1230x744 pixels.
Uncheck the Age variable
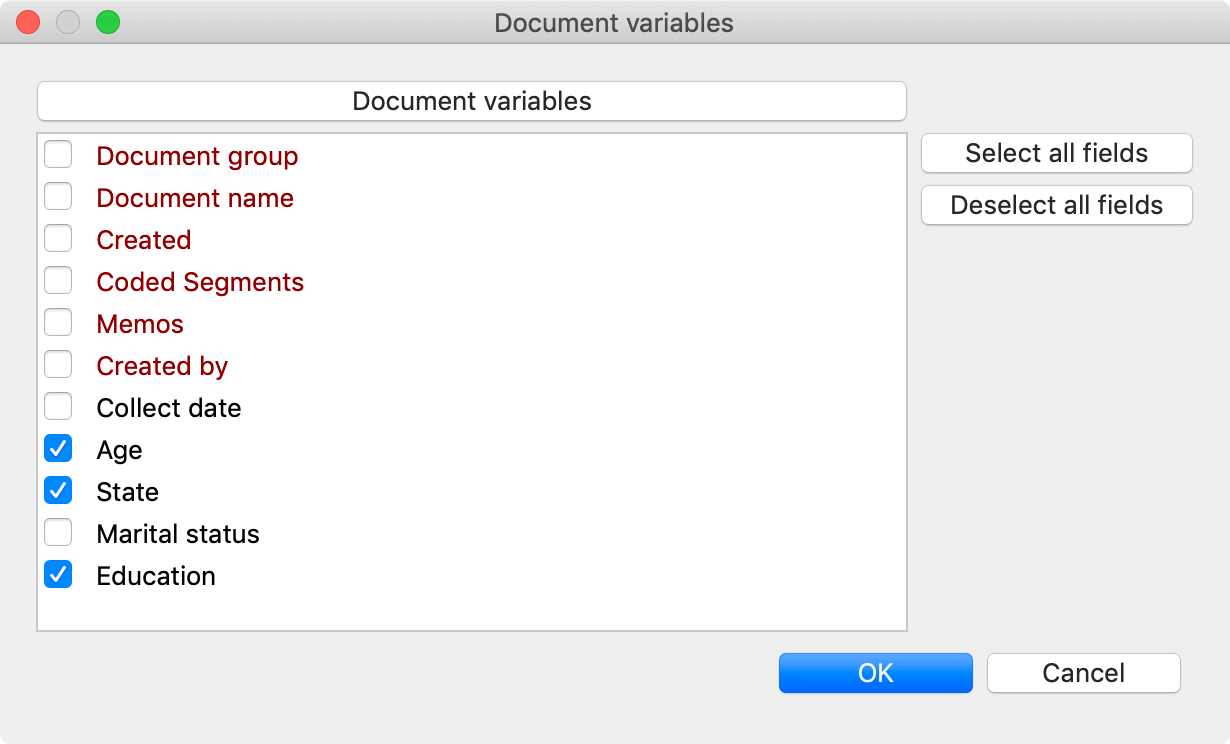pyautogui.click(x=58, y=450)
